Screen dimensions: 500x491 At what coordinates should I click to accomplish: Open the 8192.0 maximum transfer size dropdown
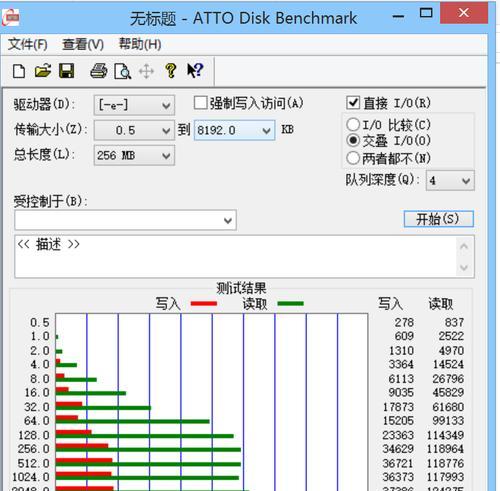[235, 130]
